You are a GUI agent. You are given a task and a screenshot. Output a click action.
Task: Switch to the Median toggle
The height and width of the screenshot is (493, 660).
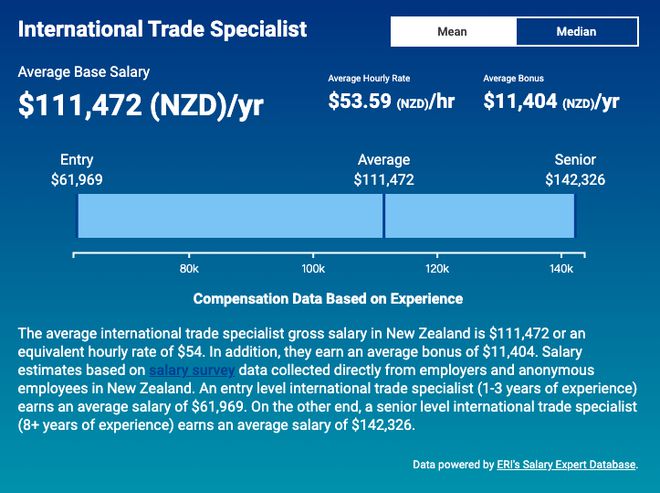click(x=577, y=32)
